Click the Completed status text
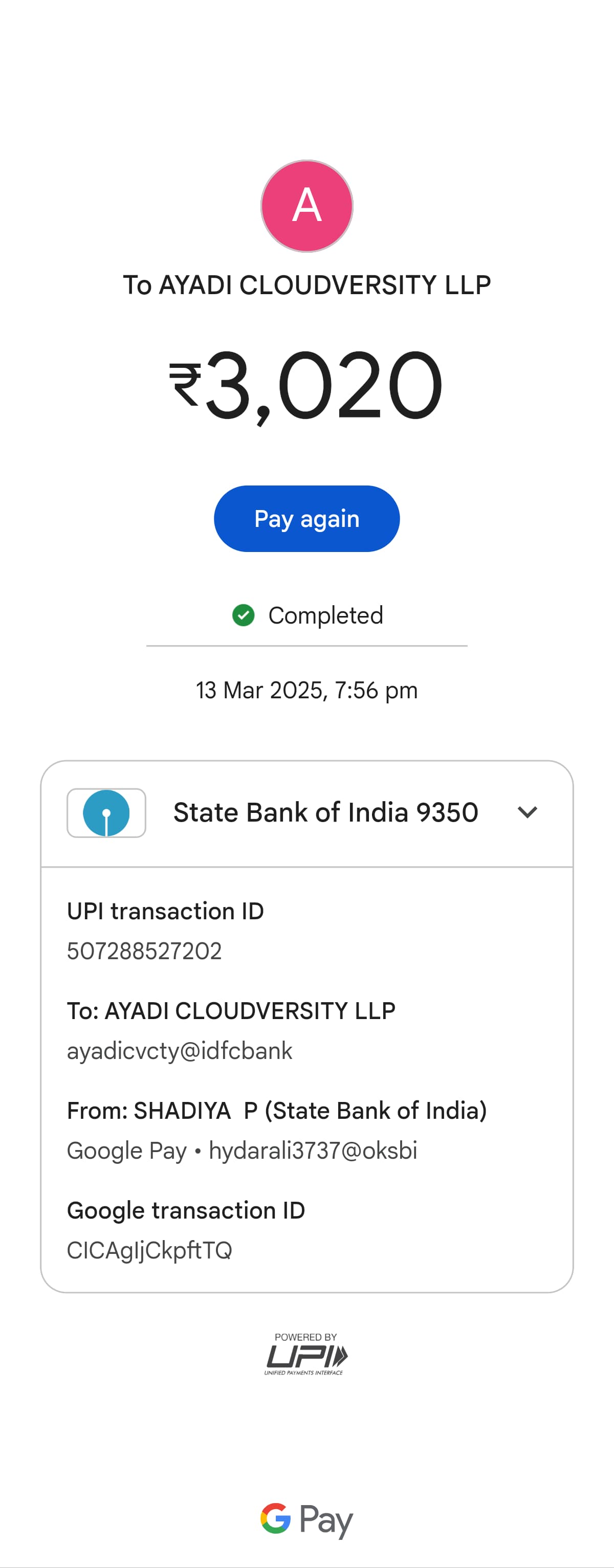The image size is (614, 1568). [325, 615]
